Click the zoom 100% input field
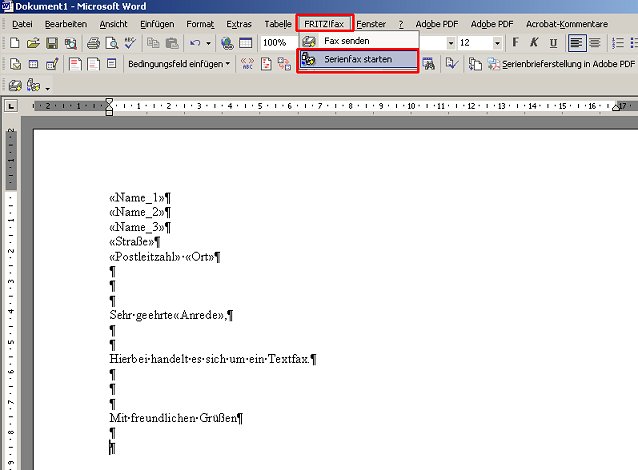 point(278,43)
